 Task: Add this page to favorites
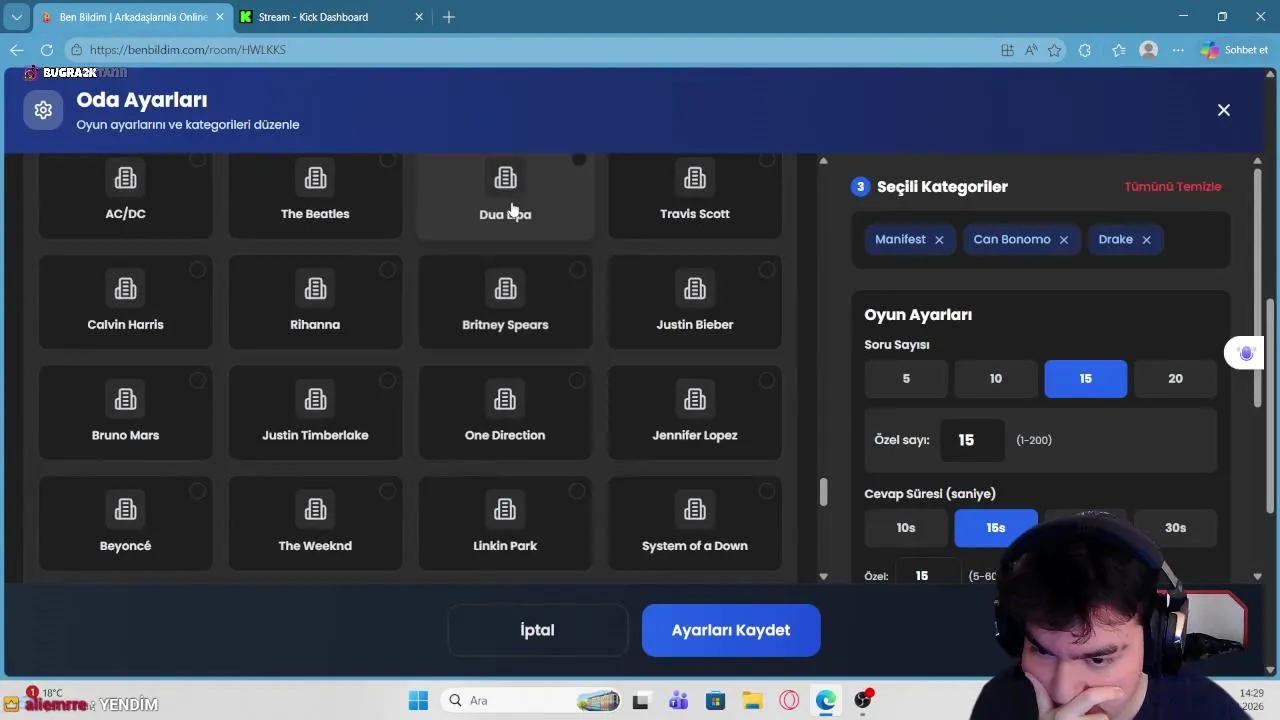(x=1054, y=50)
